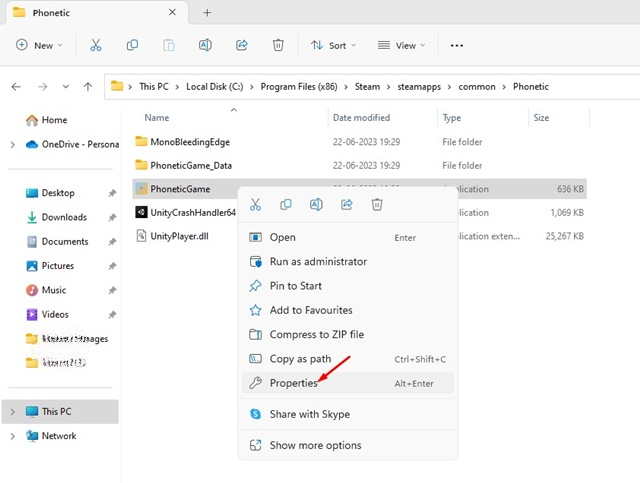Choose Run as administrator
Image resolution: width=640 pixels, height=483 pixels.
tap(347, 262)
